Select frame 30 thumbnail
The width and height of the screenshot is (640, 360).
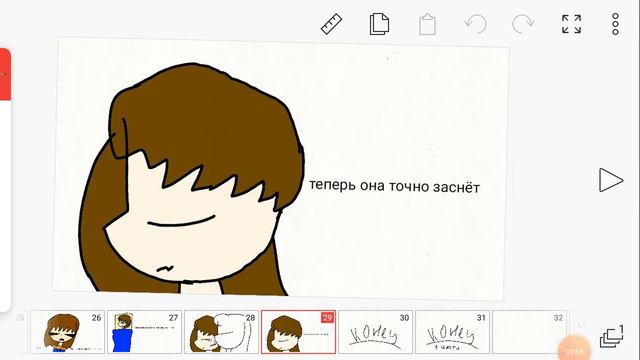(x=376, y=332)
